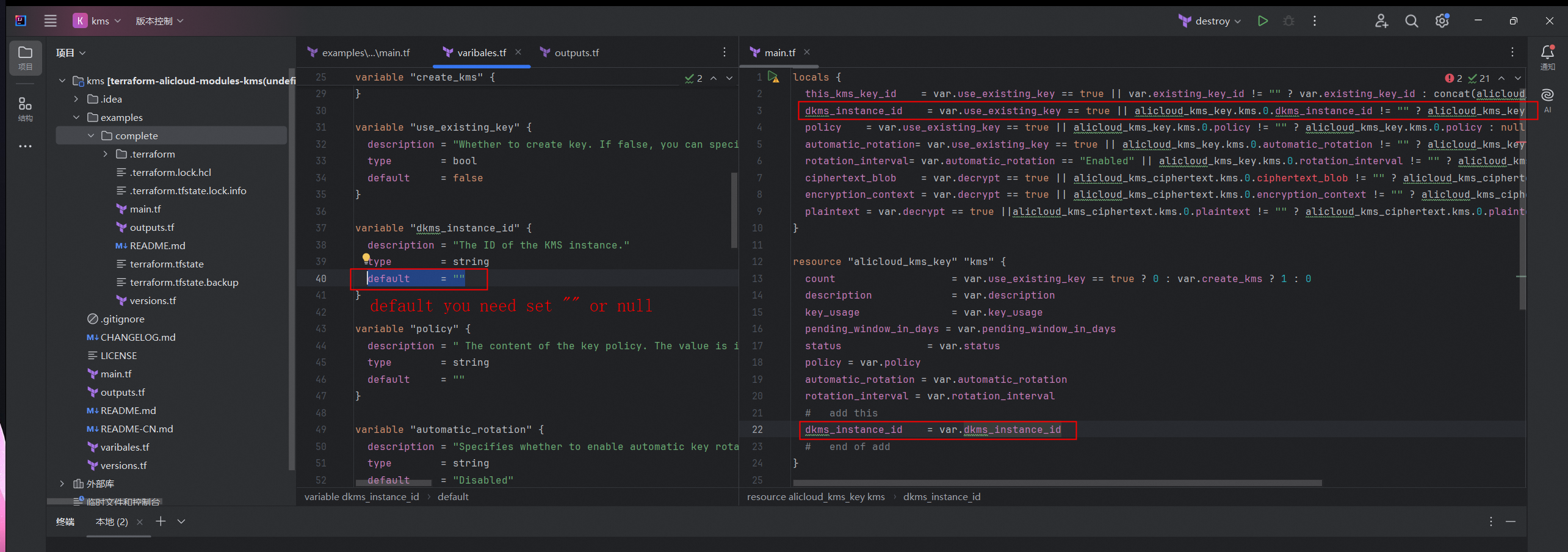Click breadcrumb 'default' in left editor

pyautogui.click(x=453, y=496)
